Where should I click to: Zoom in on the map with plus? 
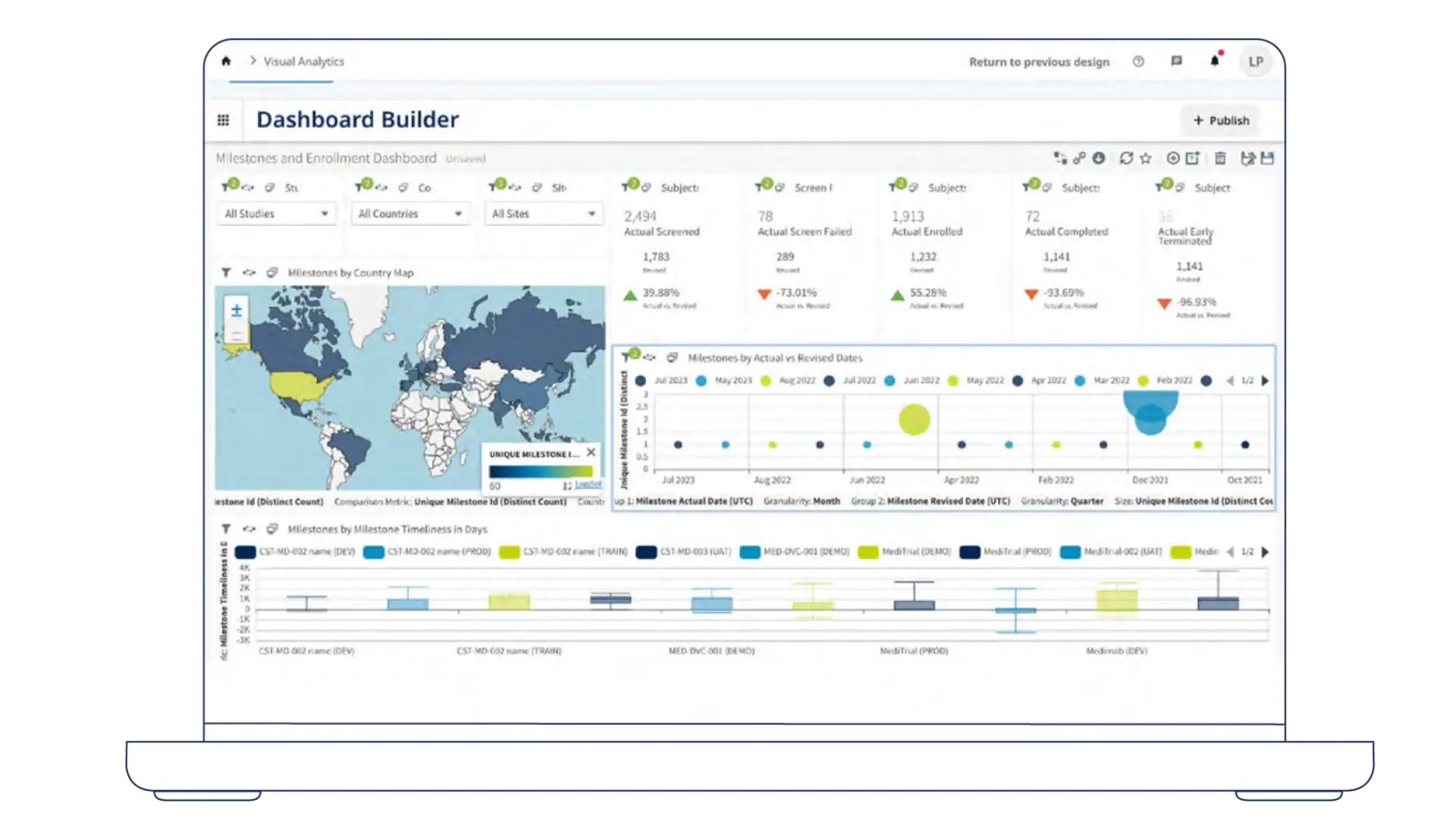(237, 310)
